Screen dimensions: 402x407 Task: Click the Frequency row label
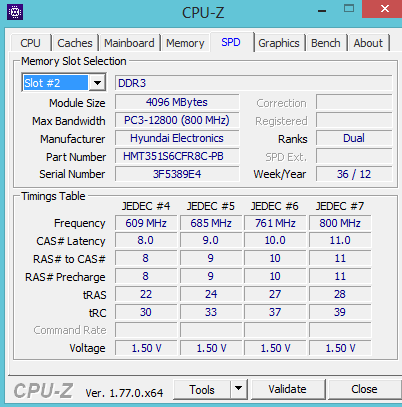[x=80, y=223]
